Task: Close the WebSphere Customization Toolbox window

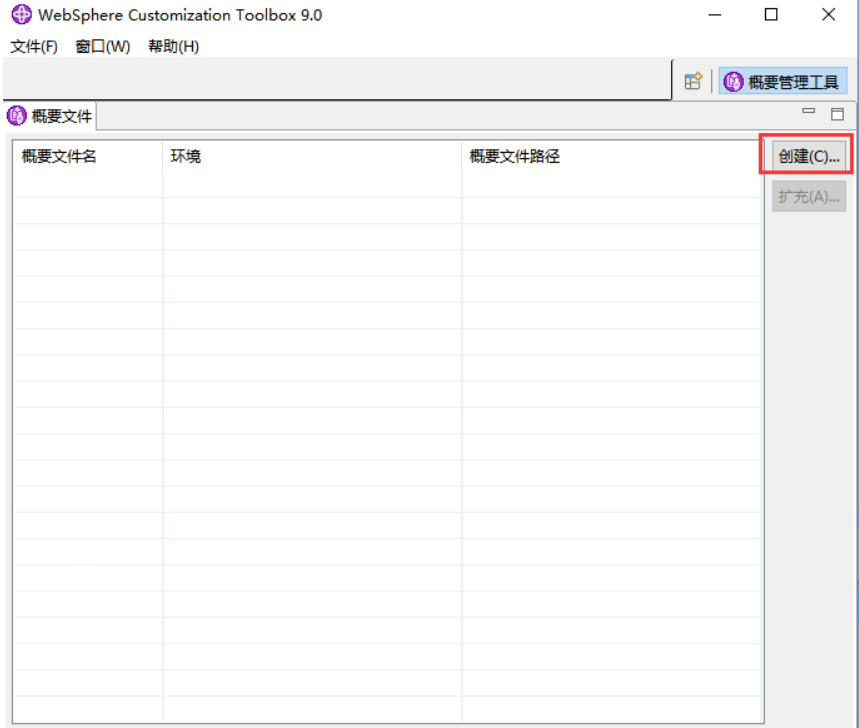Action: coord(828,15)
